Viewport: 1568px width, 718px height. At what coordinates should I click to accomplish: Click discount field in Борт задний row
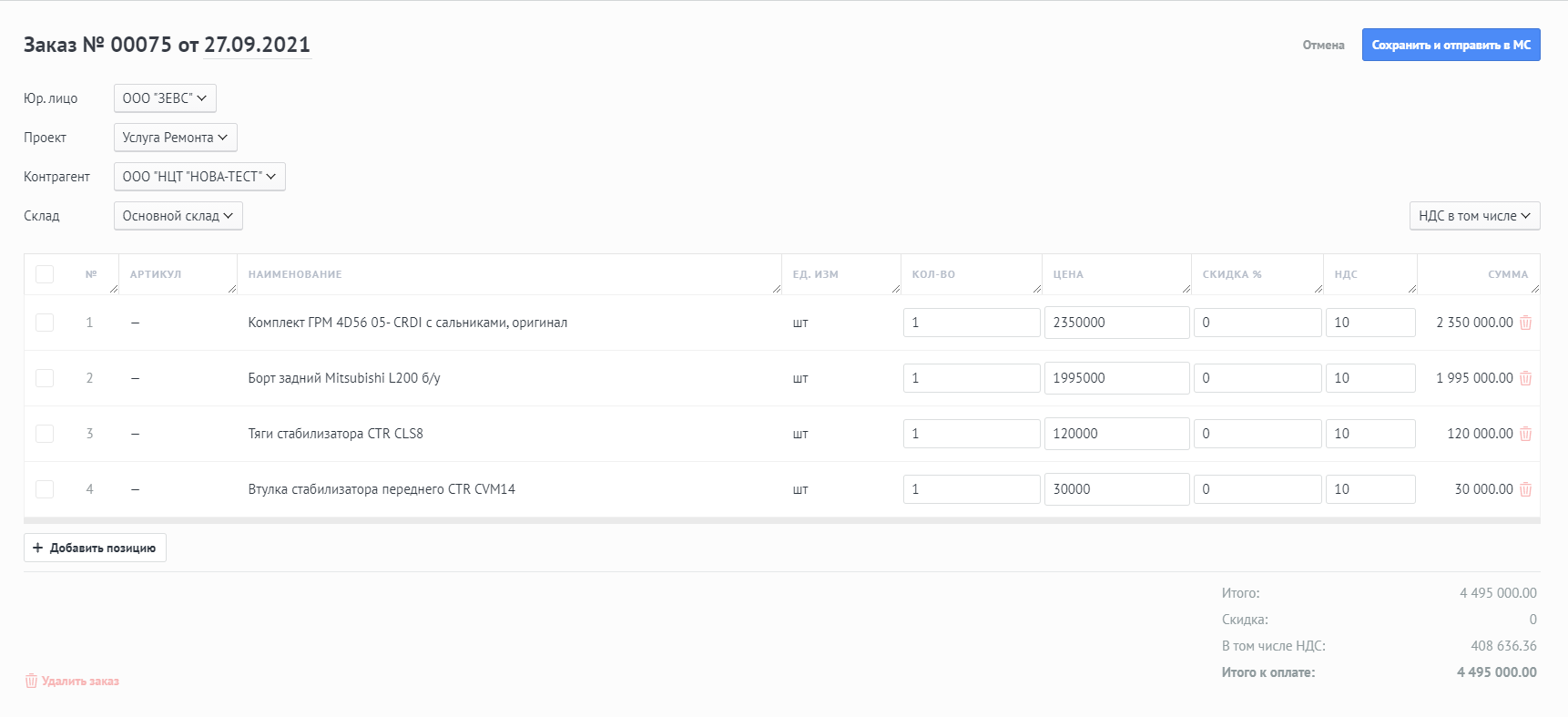[1257, 378]
